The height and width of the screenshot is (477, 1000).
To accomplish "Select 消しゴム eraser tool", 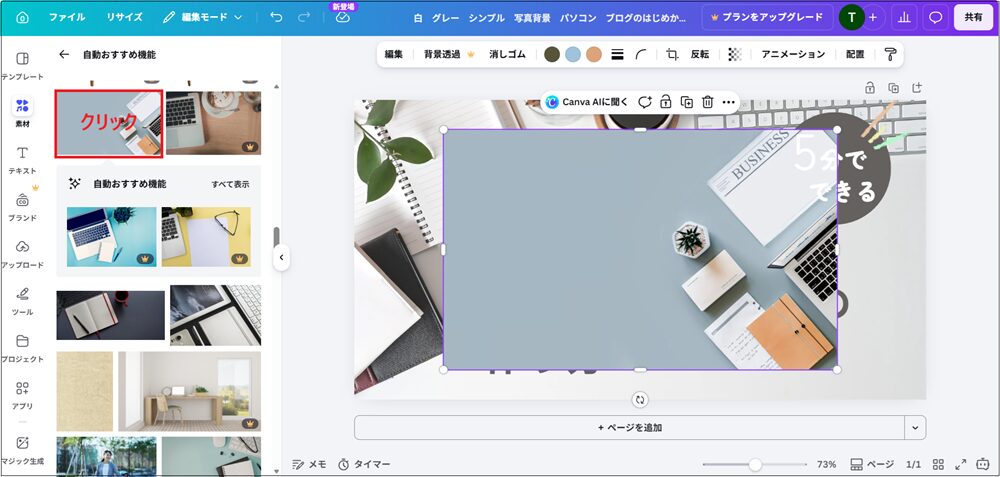I will coord(507,55).
